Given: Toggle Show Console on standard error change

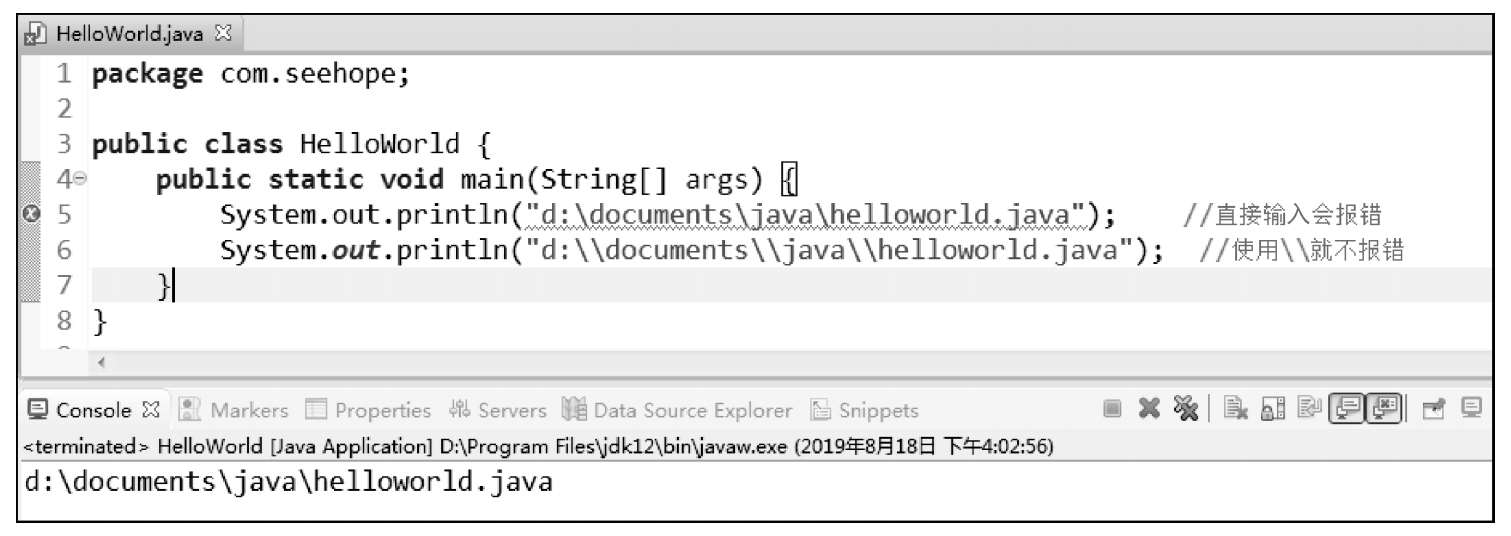Looking at the screenshot, I should pyautogui.click(x=1385, y=409).
